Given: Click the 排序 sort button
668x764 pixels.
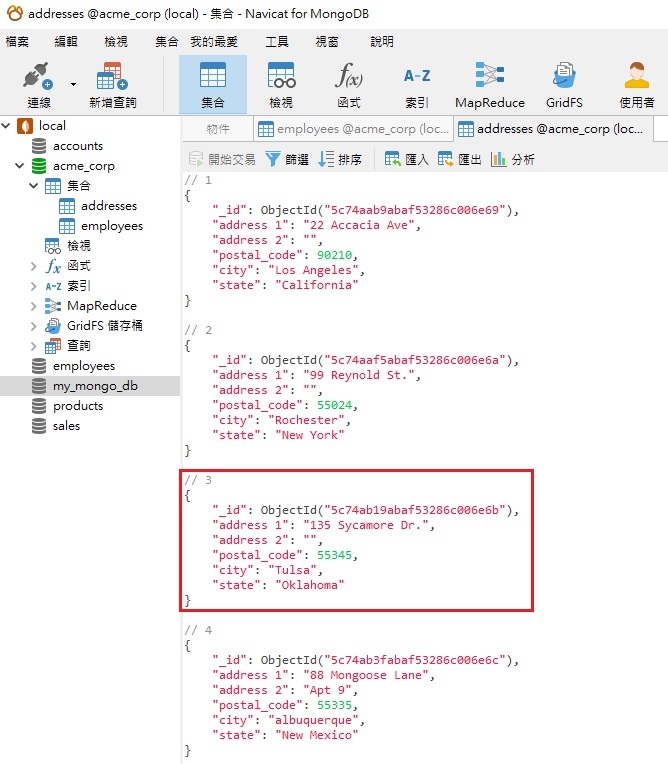Looking at the screenshot, I should coord(340,159).
